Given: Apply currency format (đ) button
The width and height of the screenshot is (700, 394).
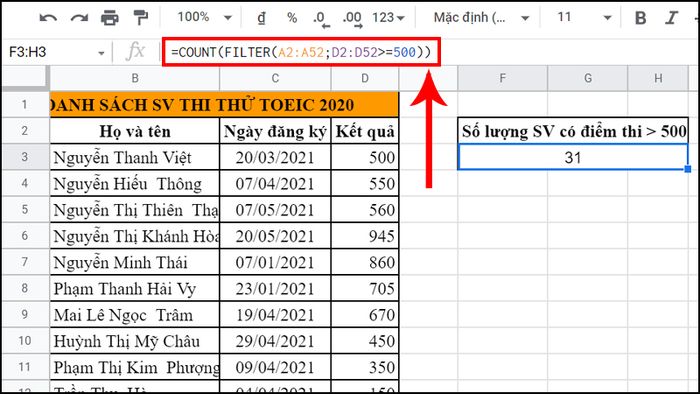Looking at the screenshot, I should [262, 18].
